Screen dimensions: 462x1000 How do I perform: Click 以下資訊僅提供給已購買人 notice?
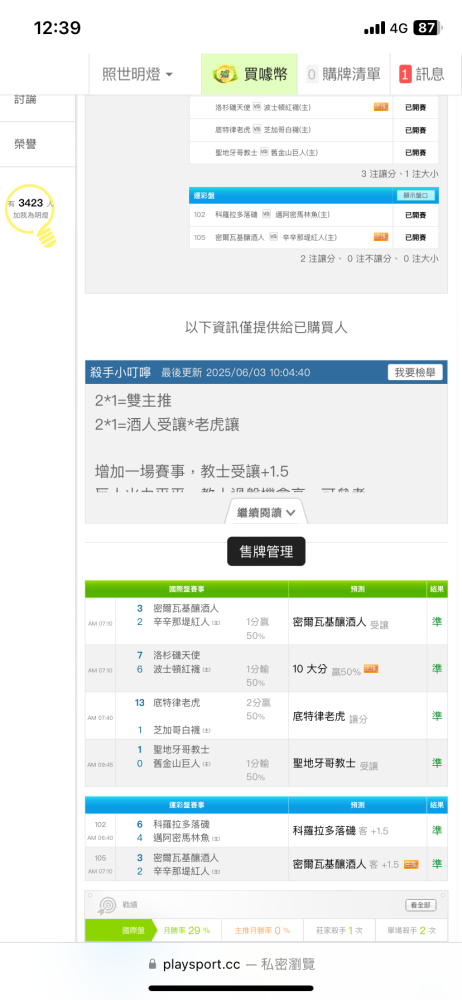[266, 328]
